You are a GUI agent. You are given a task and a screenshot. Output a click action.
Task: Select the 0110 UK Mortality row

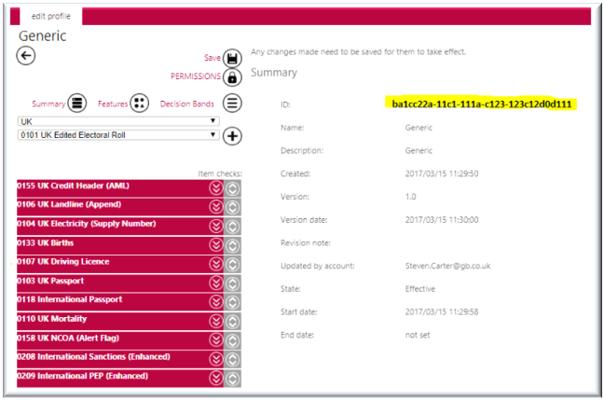(120, 321)
